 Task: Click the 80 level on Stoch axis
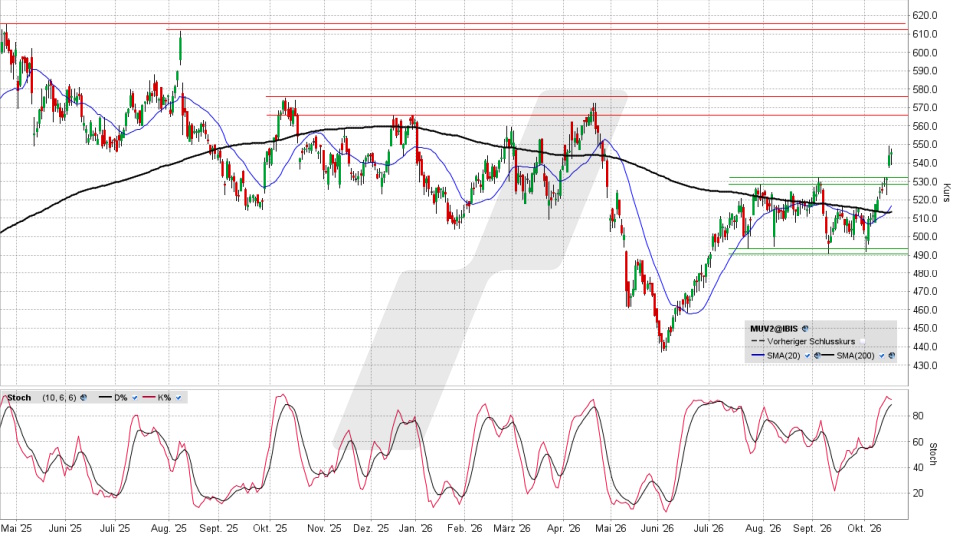click(x=917, y=416)
